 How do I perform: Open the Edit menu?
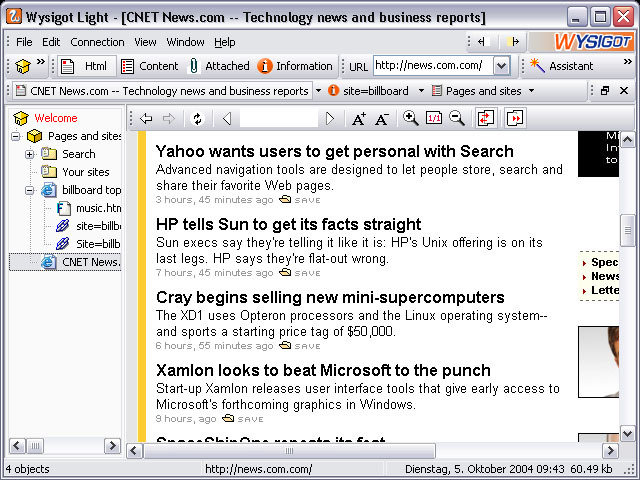point(51,42)
